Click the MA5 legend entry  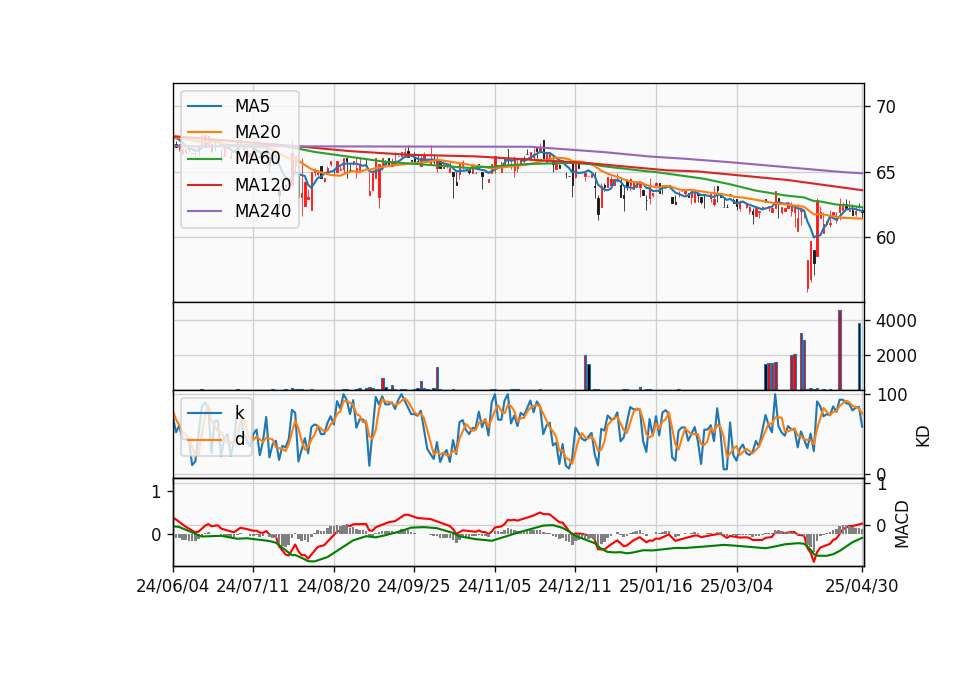tap(228, 106)
